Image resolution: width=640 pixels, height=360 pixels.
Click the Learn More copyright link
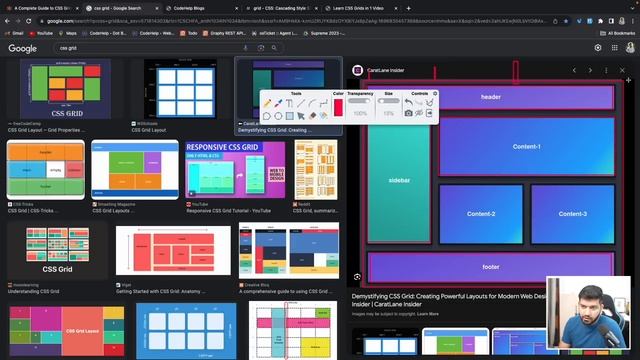click(x=428, y=314)
